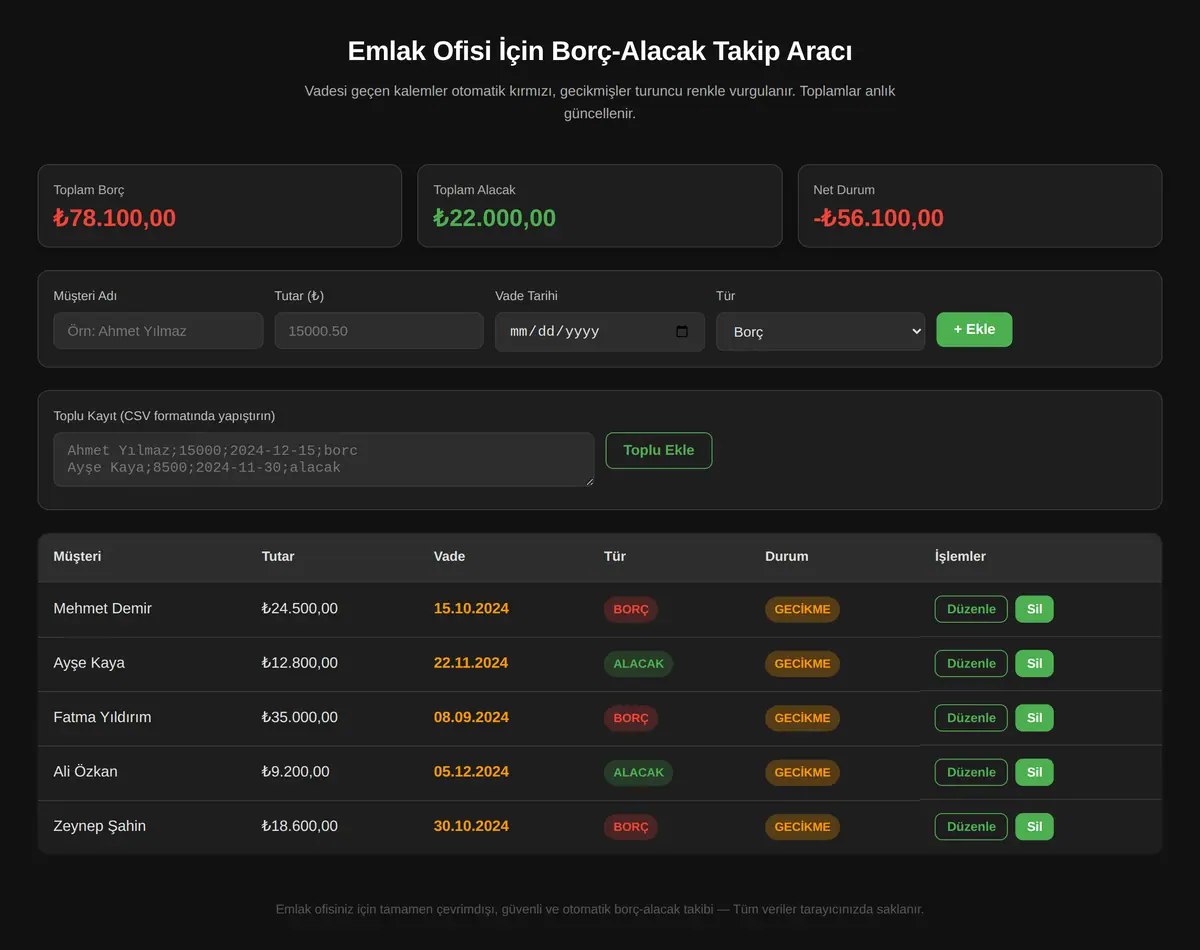Screen dimensions: 1200x950
Task: Click the Müşteri column header
Action: 77,556
